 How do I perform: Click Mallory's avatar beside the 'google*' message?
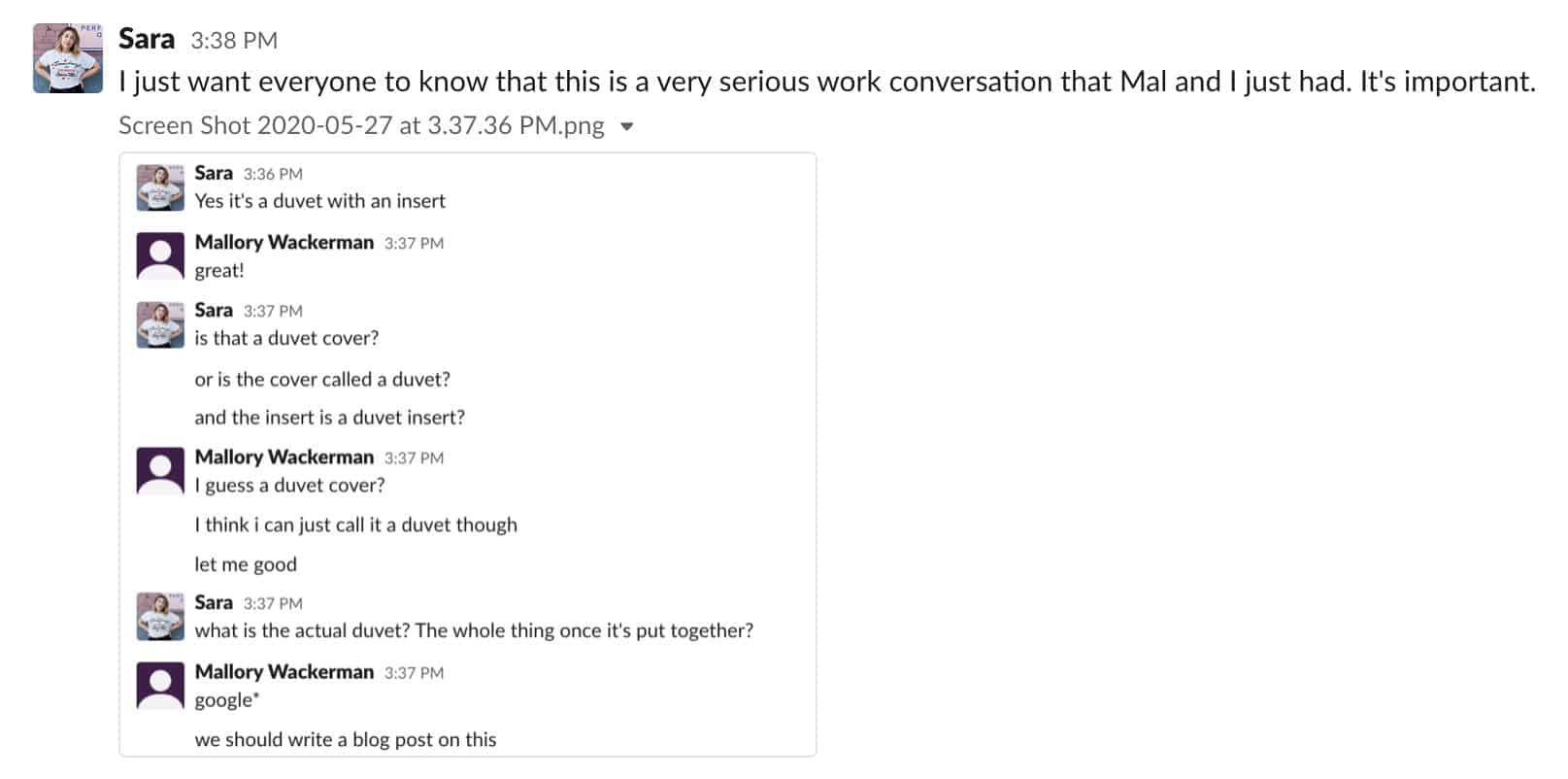point(160,686)
